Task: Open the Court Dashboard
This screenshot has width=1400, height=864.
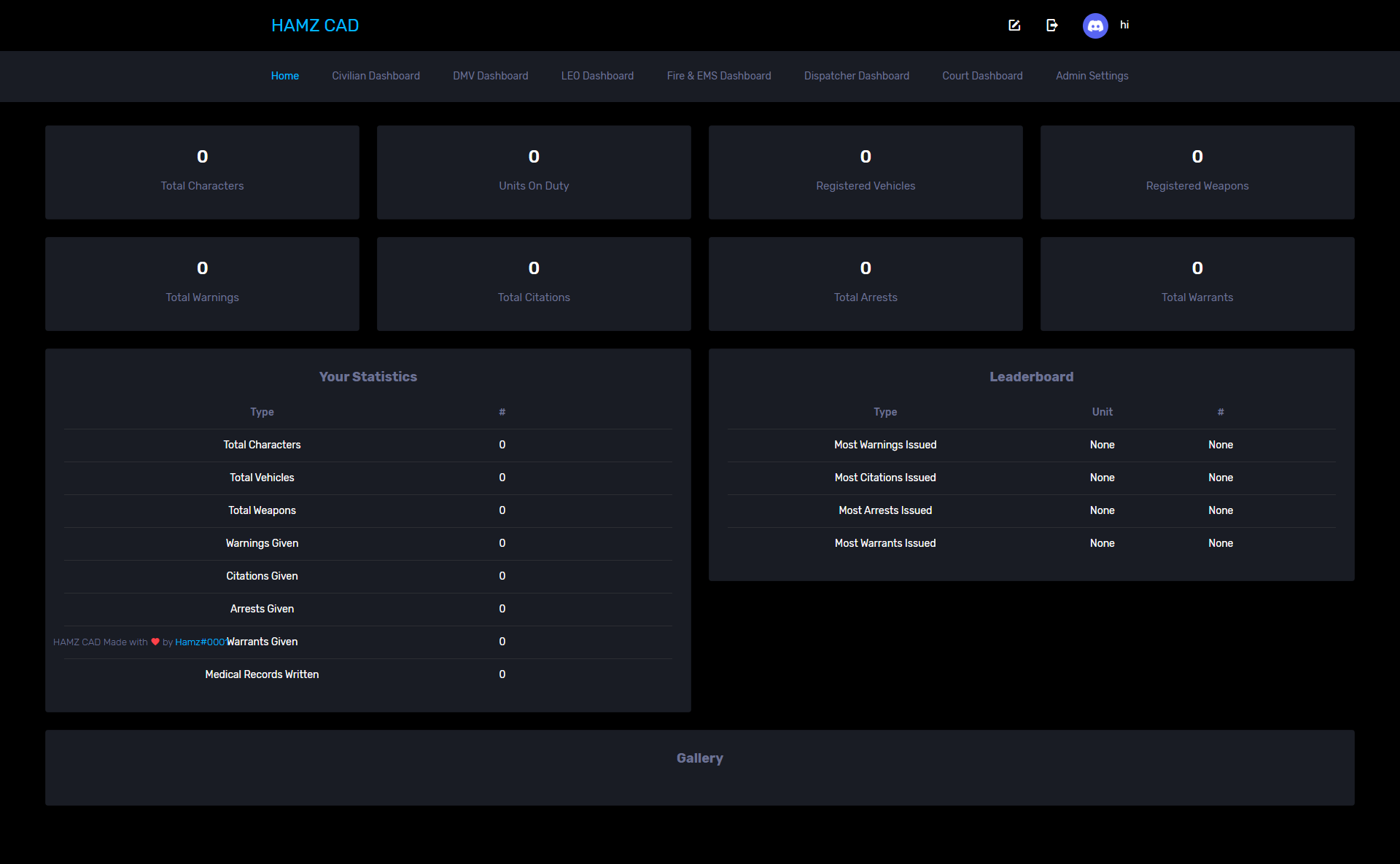Action: click(982, 76)
